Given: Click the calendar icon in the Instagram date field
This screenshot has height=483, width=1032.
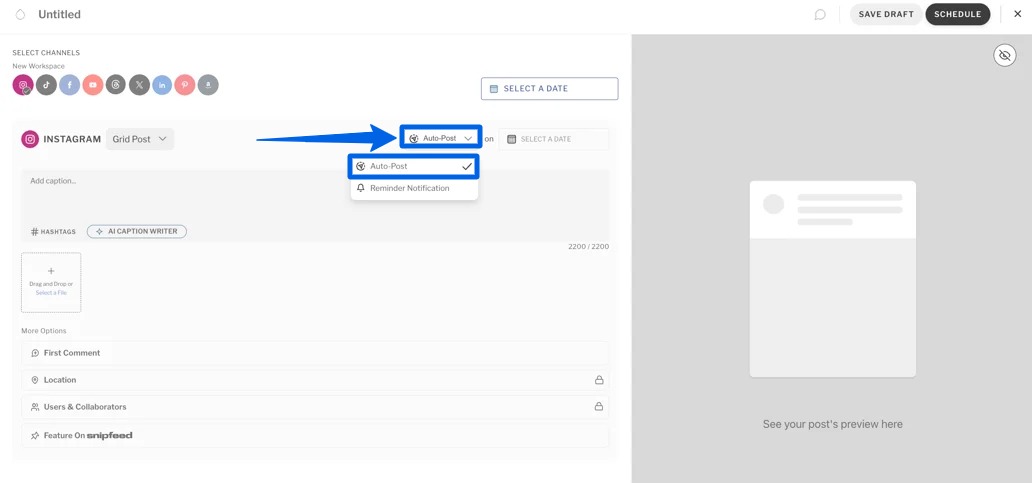Looking at the screenshot, I should coord(511,140).
